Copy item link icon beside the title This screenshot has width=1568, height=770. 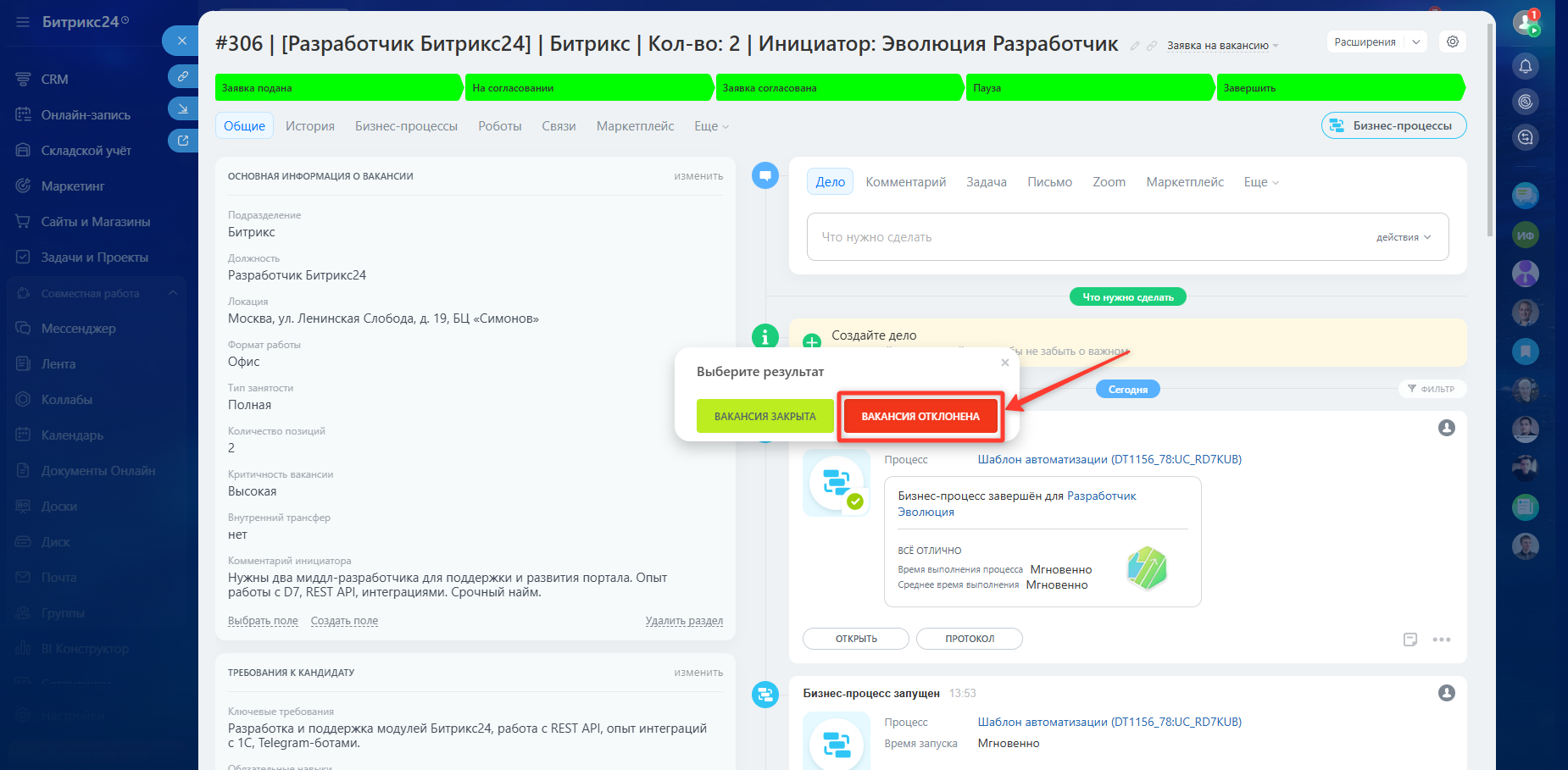click(x=1152, y=46)
